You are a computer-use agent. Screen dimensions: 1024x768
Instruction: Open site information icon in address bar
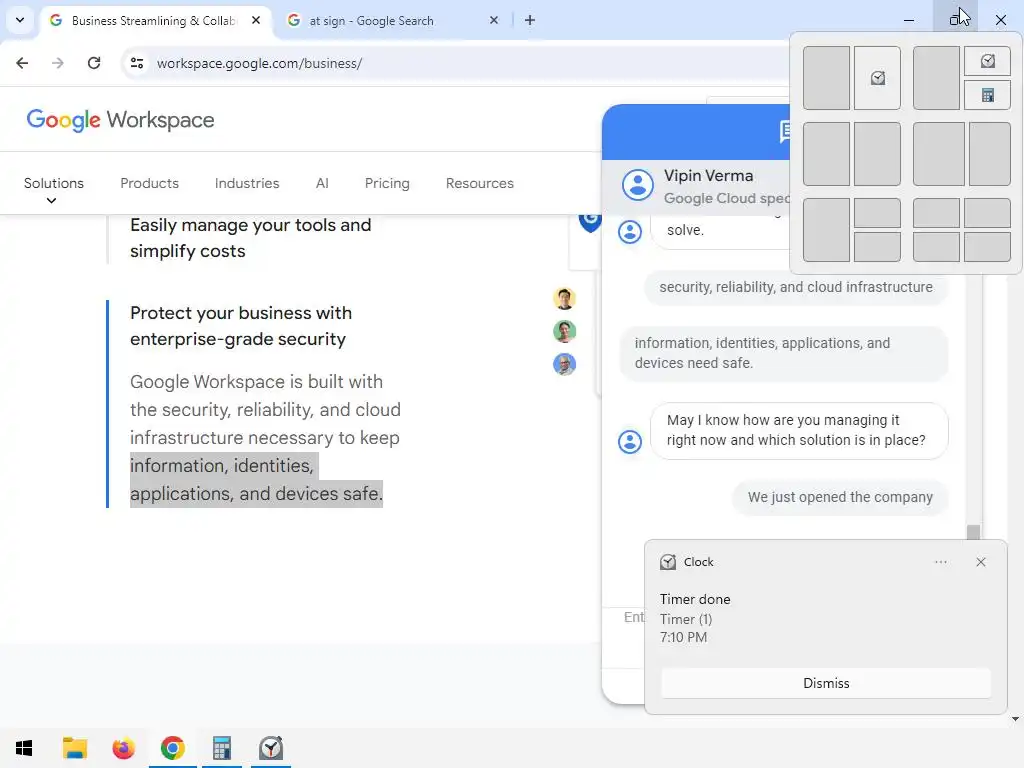(x=137, y=63)
